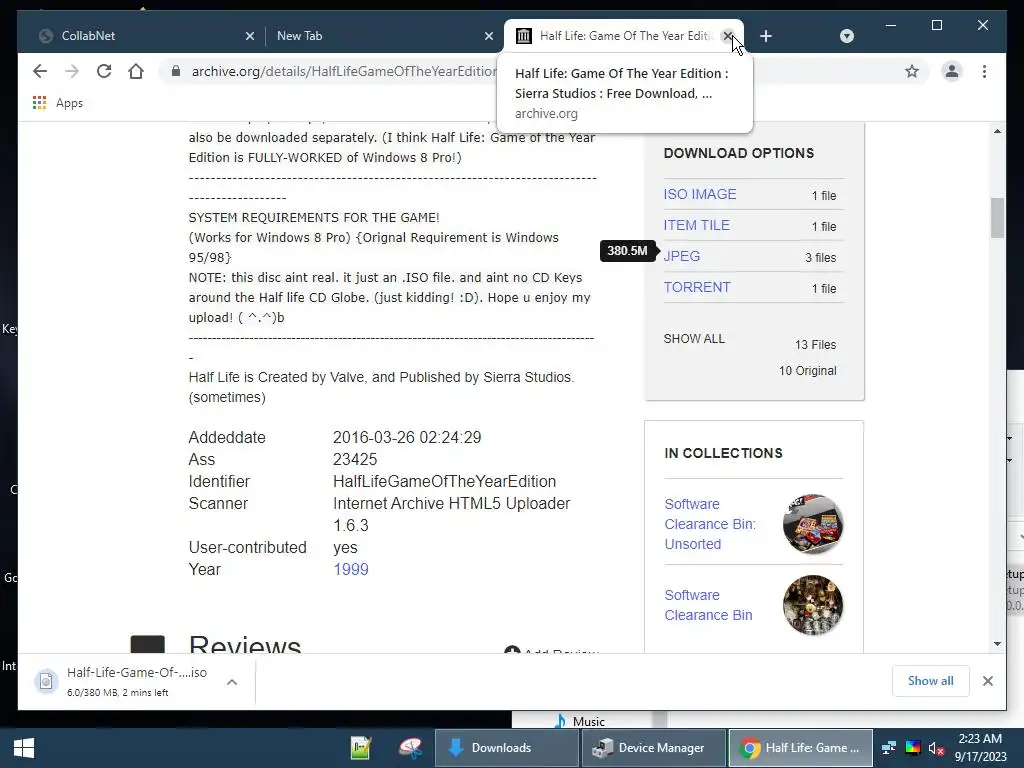
Task: Click the Reviews section icon
Action: click(x=148, y=644)
